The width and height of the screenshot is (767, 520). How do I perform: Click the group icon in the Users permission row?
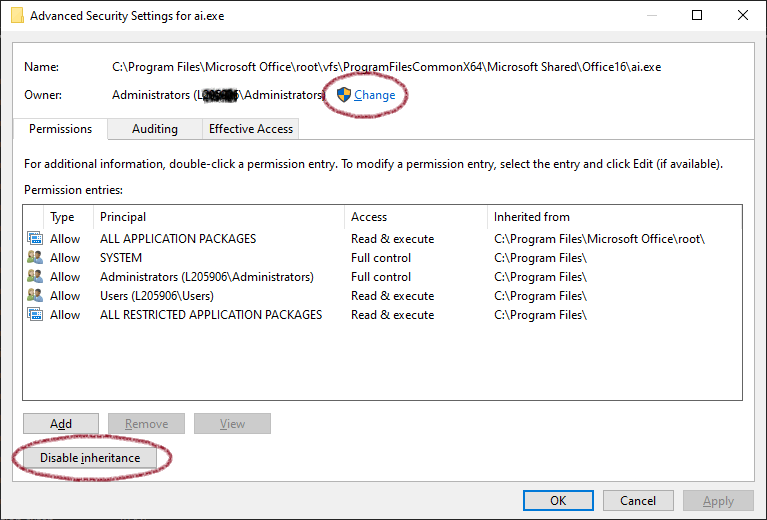[35, 295]
